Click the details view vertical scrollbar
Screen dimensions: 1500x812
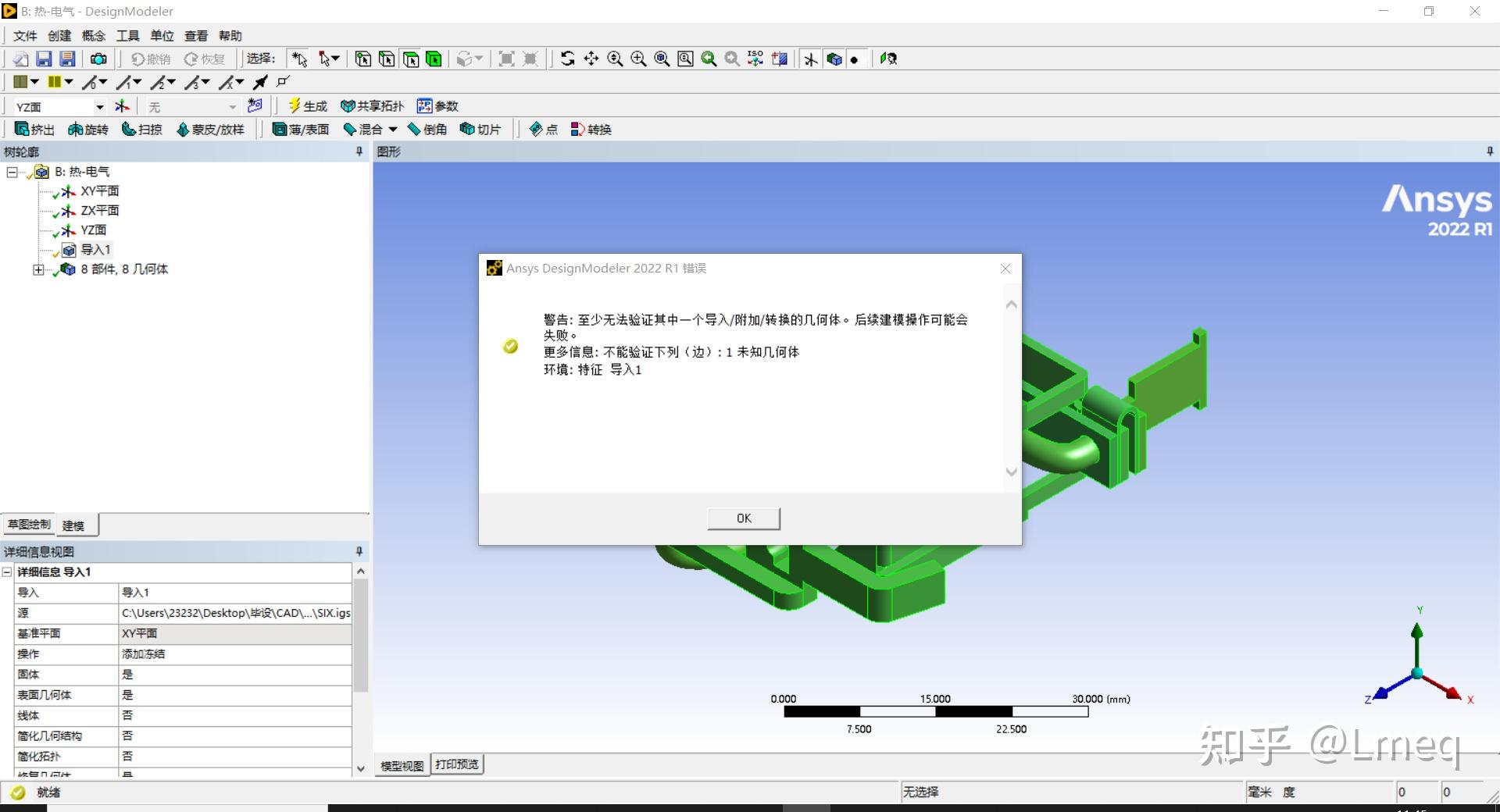click(x=360, y=670)
